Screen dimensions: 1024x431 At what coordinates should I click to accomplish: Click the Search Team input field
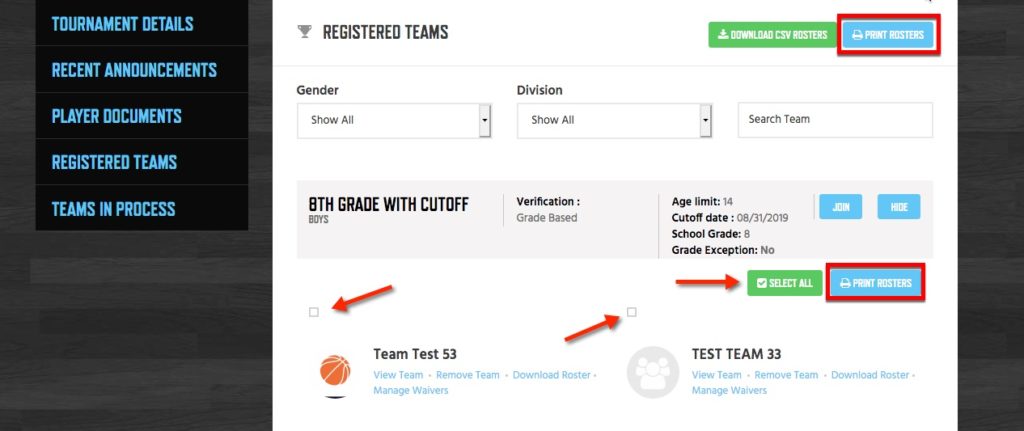(x=835, y=120)
